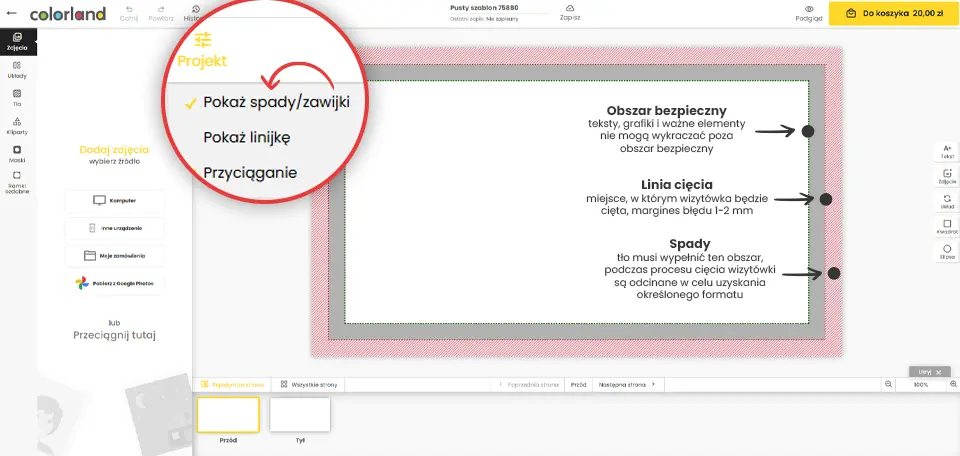Add to cart with Do koszyka 20,00 zł

(894, 13)
